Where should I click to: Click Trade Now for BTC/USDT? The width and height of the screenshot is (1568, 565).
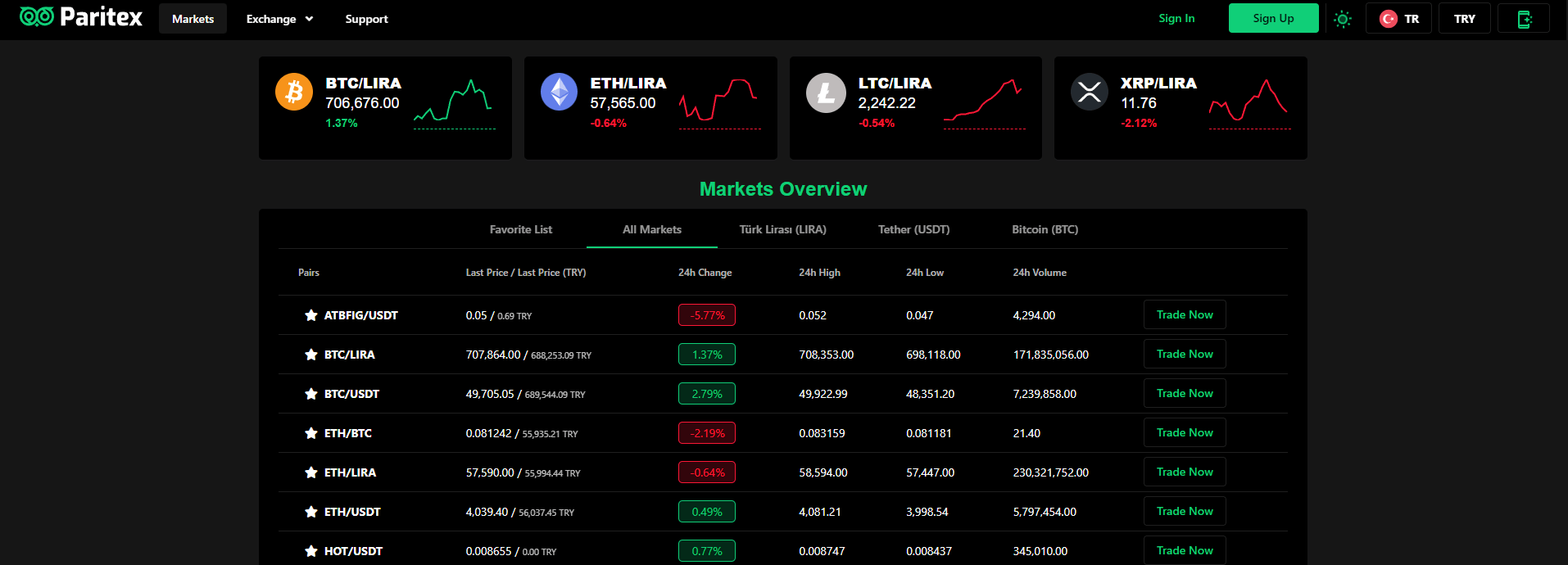coord(1185,393)
